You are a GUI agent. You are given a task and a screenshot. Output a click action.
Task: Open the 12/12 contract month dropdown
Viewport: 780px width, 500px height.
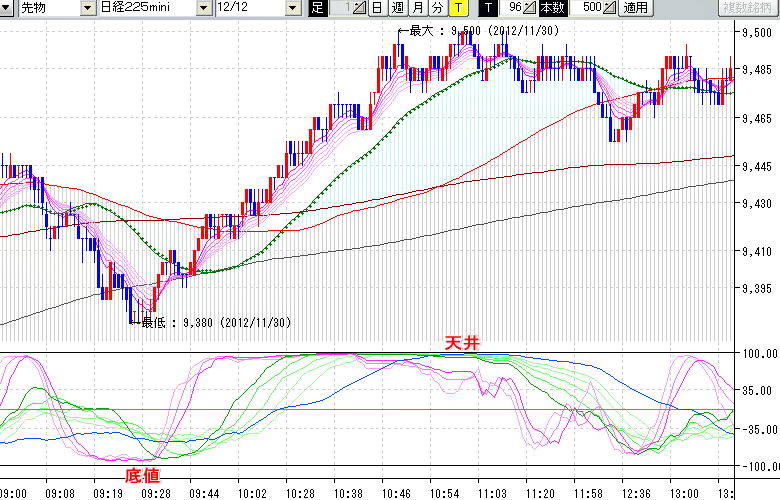292,8
